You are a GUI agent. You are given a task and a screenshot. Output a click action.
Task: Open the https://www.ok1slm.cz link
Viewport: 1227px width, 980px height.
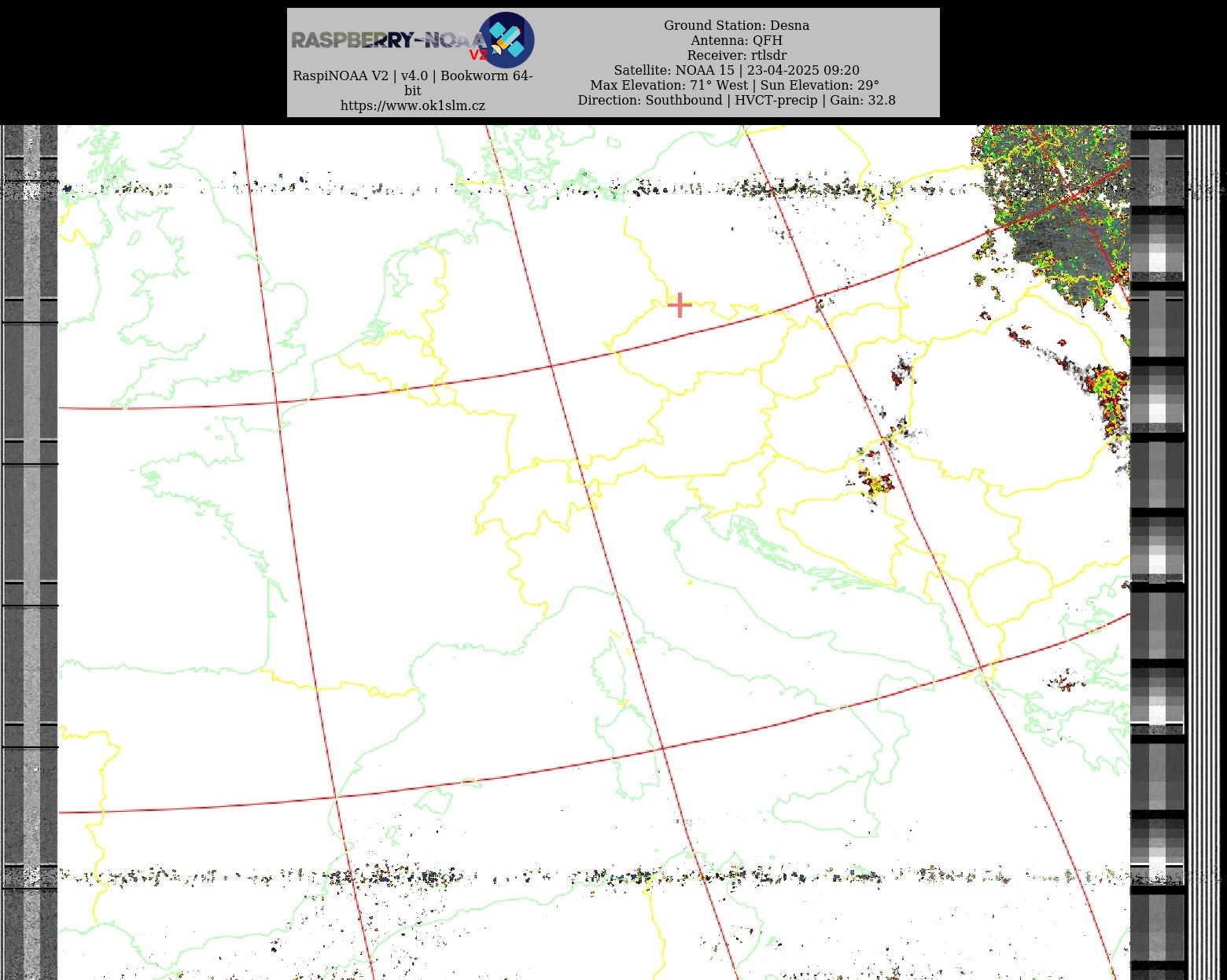pyautogui.click(x=413, y=105)
